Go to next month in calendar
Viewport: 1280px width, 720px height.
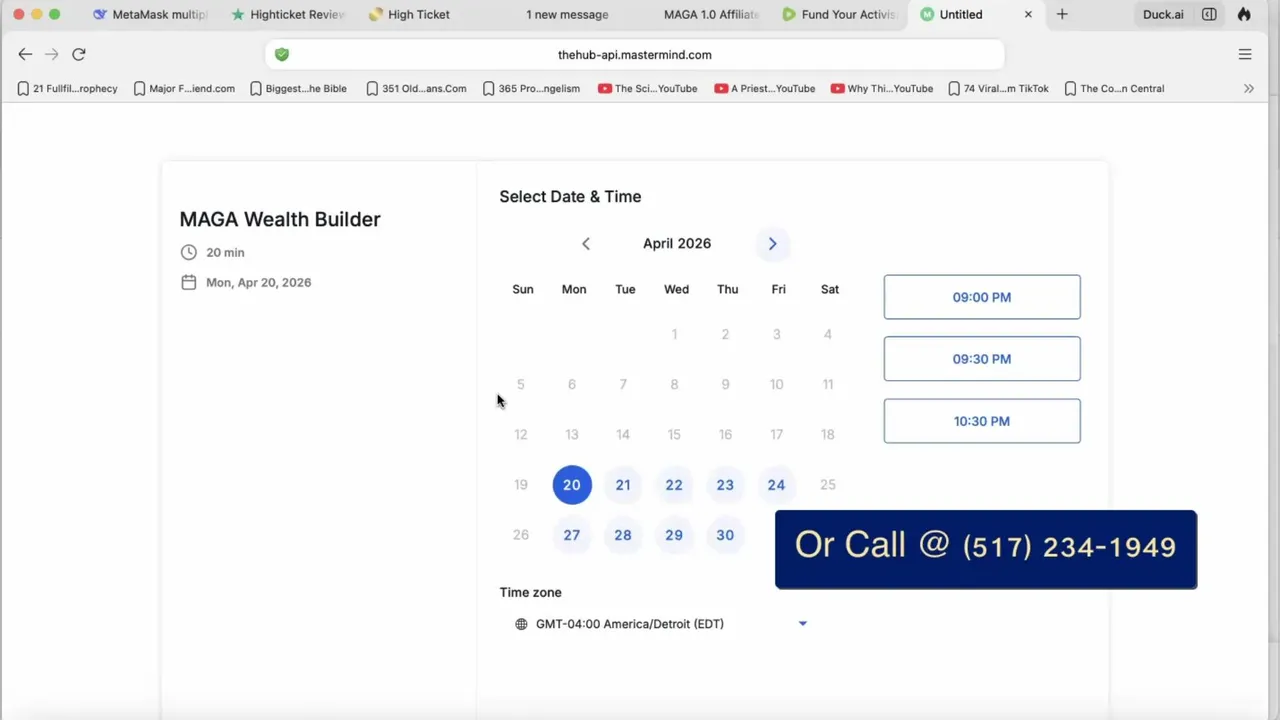tap(772, 243)
